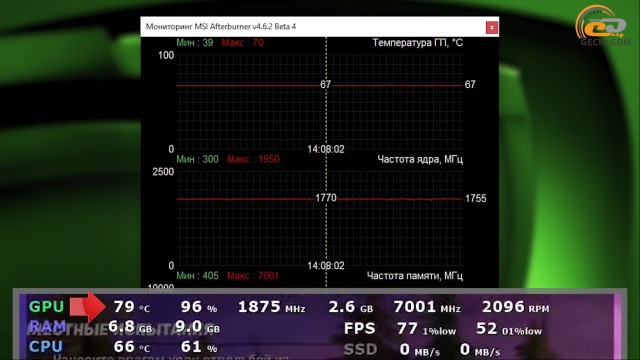Click the 1770 marker value on core clock graph

click(326, 198)
